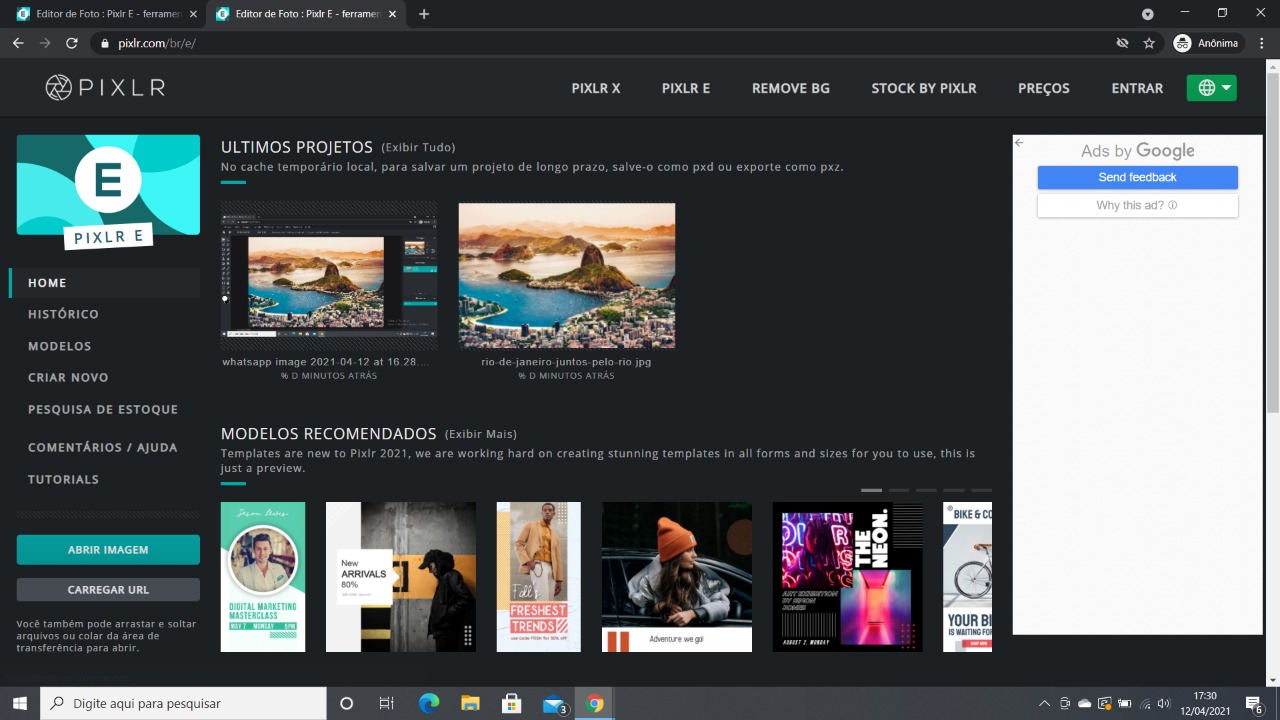Viewport: 1280px width, 720px height.
Task: Reload the page with refresh icon
Action: [x=72, y=43]
